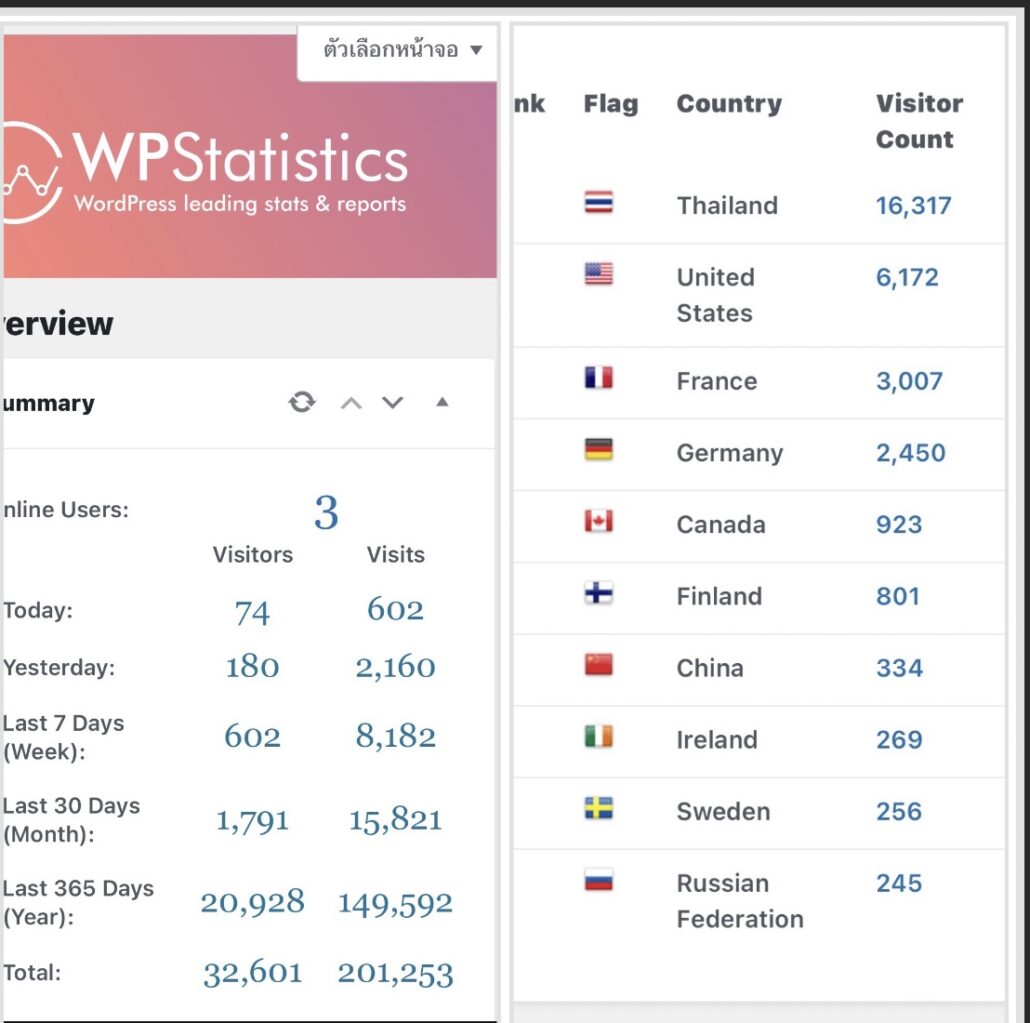Click the United States flag icon
The width and height of the screenshot is (1030, 1023).
coord(598,274)
